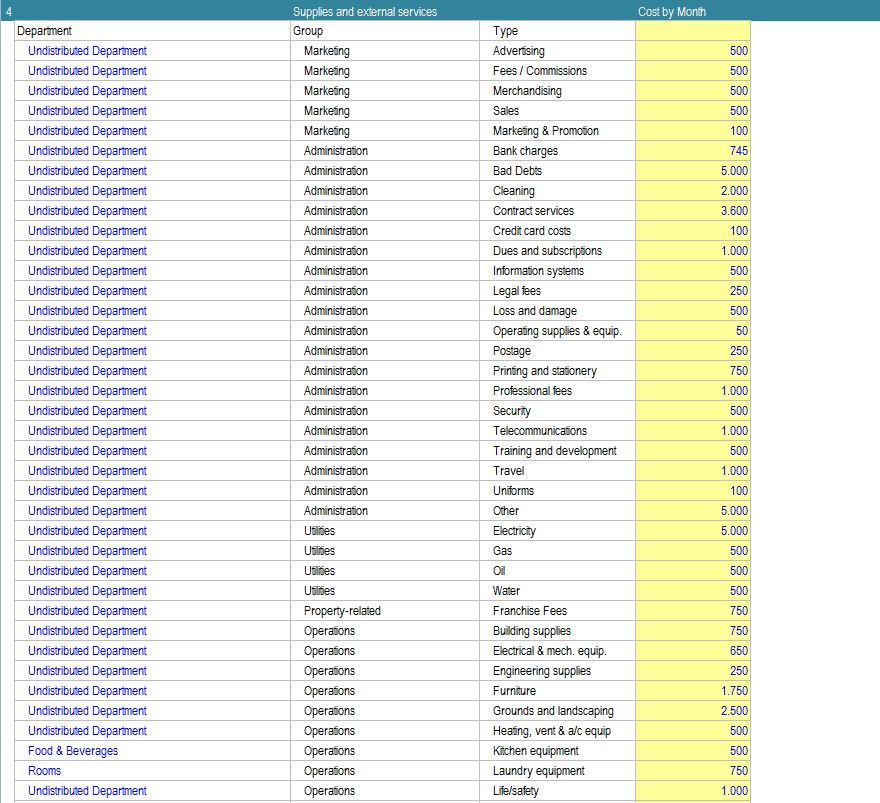Select Marketing group in Sales row
Image resolution: width=880 pixels, height=803 pixels.
pyautogui.click(x=384, y=111)
